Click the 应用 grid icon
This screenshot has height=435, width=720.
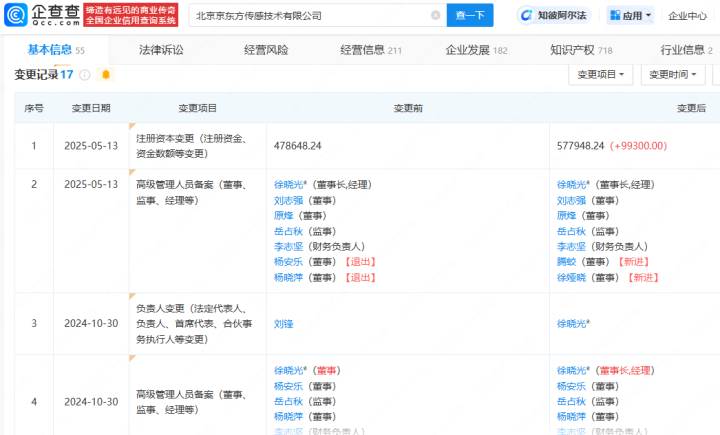click(615, 15)
